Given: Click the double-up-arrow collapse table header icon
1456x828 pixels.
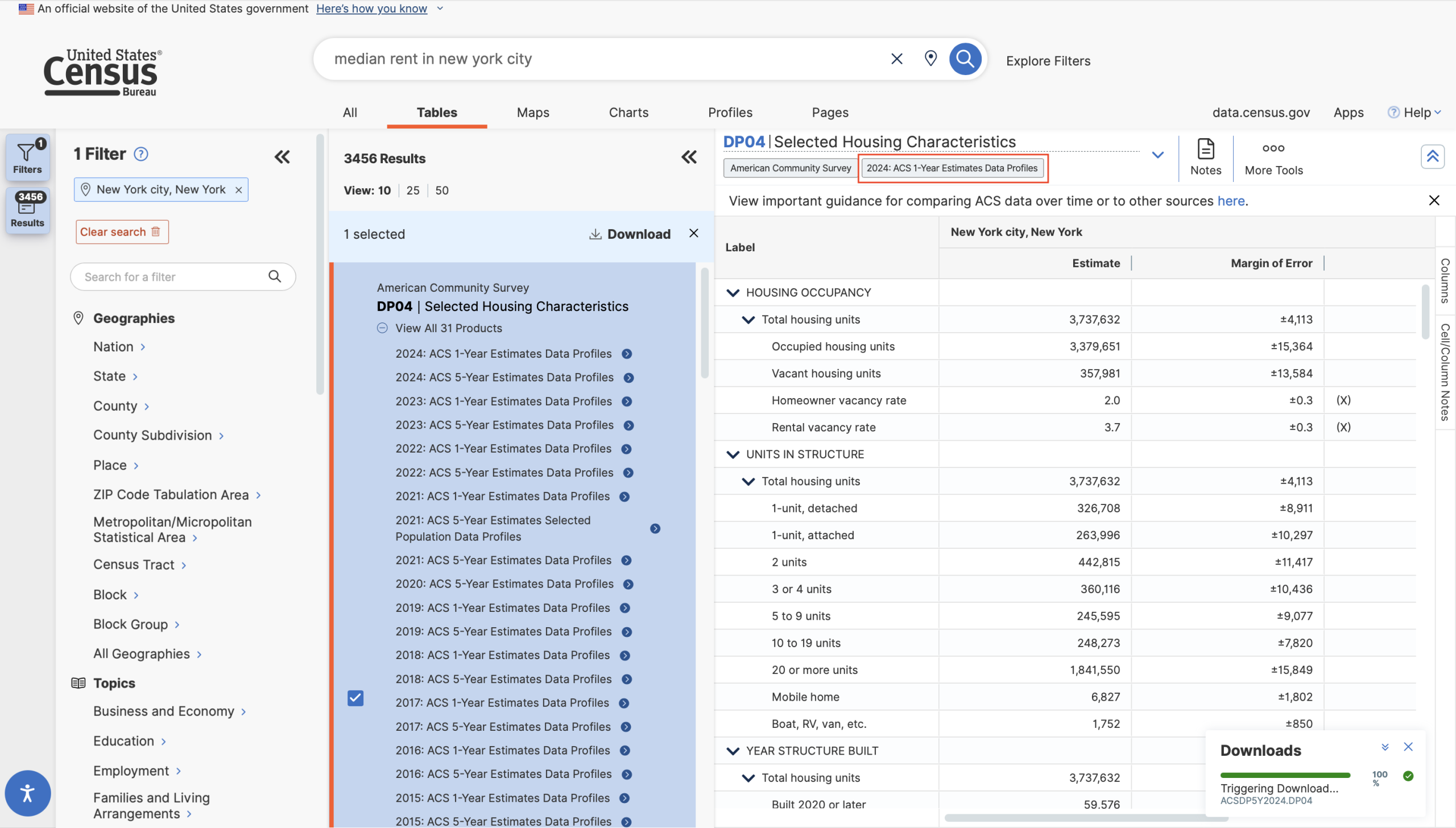Looking at the screenshot, I should click(1432, 156).
